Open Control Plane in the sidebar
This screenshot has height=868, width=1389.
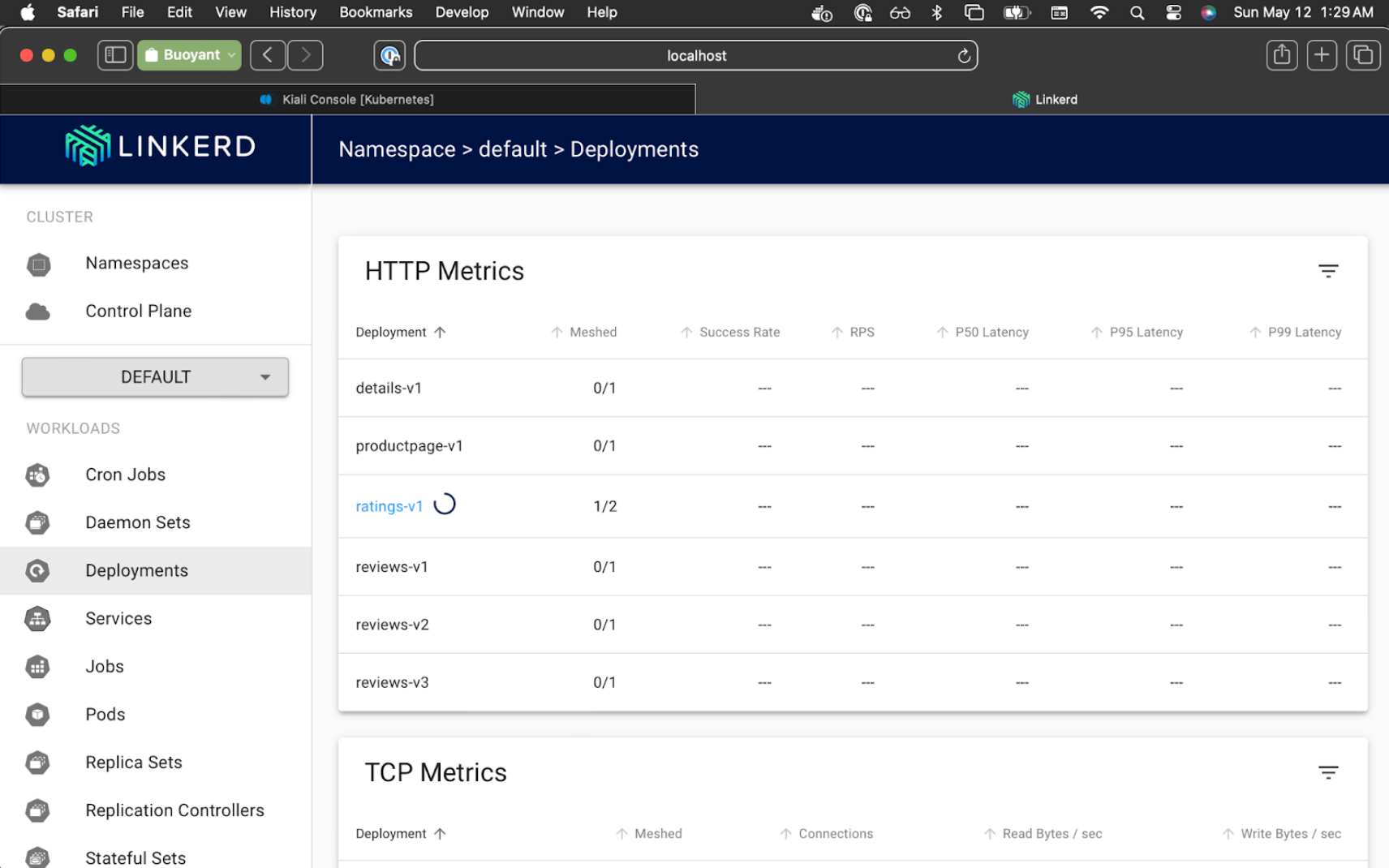coord(139,312)
